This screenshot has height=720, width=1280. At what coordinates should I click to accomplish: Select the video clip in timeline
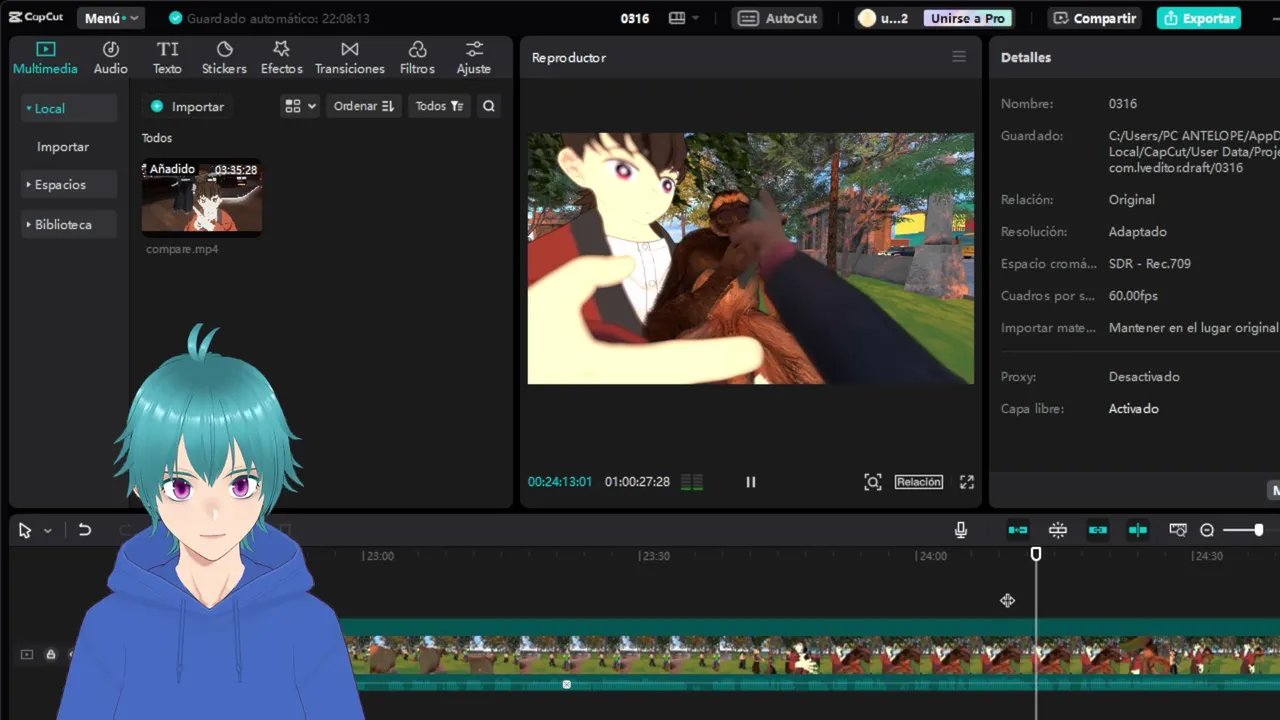tap(812, 655)
